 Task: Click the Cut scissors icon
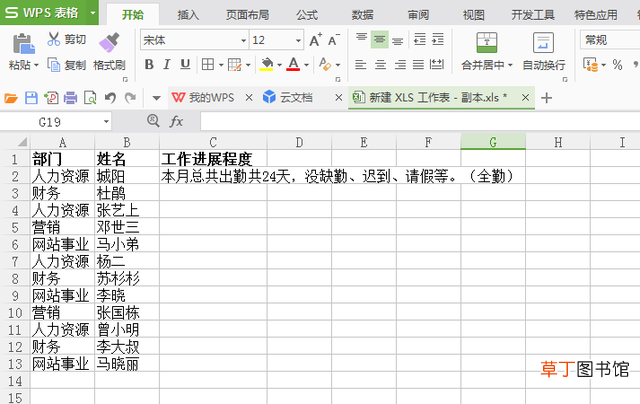pos(53,39)
